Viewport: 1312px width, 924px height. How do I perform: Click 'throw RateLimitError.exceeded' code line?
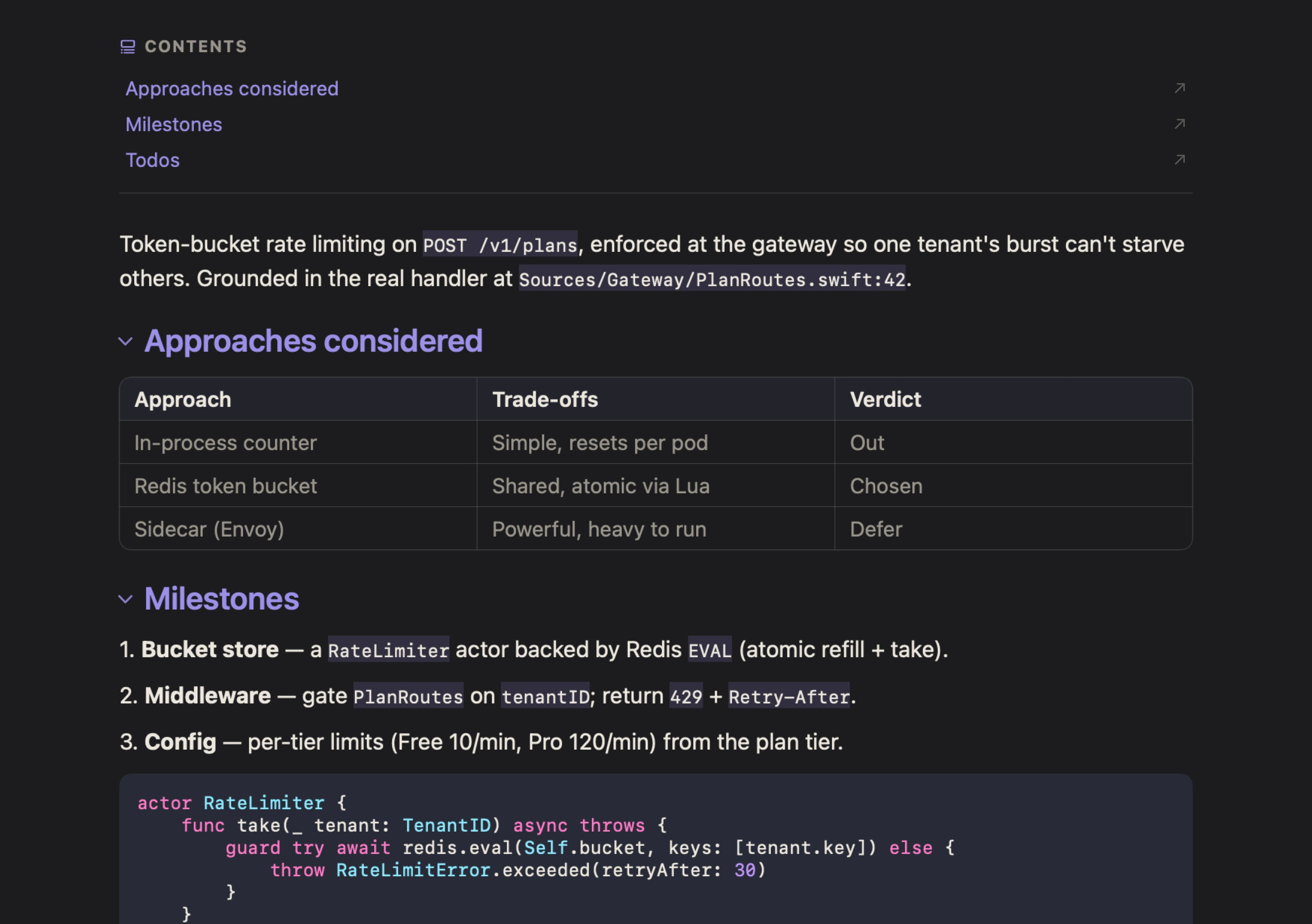pyautogui.click(x=518, y=870)
